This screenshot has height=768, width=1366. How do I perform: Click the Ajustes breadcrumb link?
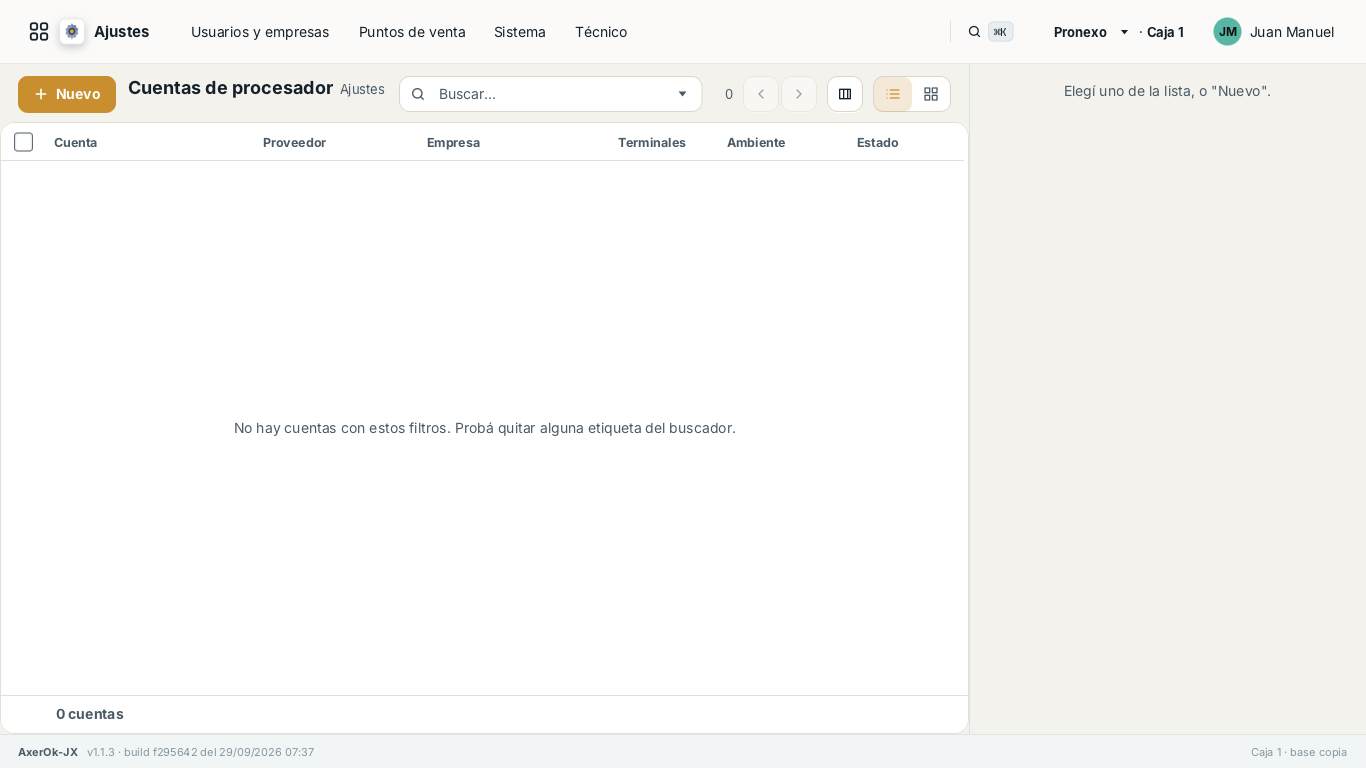[362, 89]
